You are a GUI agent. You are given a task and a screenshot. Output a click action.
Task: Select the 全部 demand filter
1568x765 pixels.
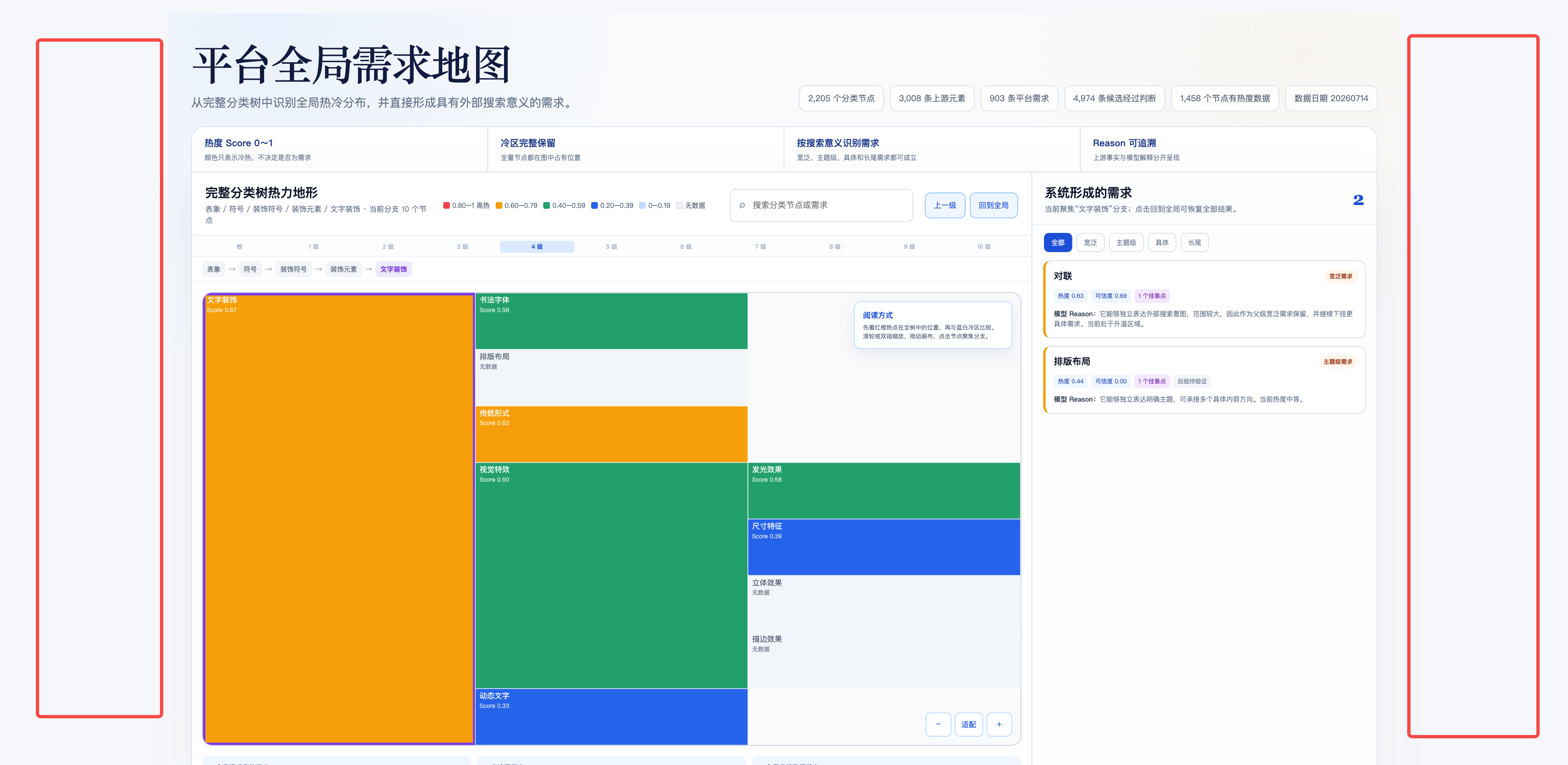pyautogui.click(x=1058, y=242)
